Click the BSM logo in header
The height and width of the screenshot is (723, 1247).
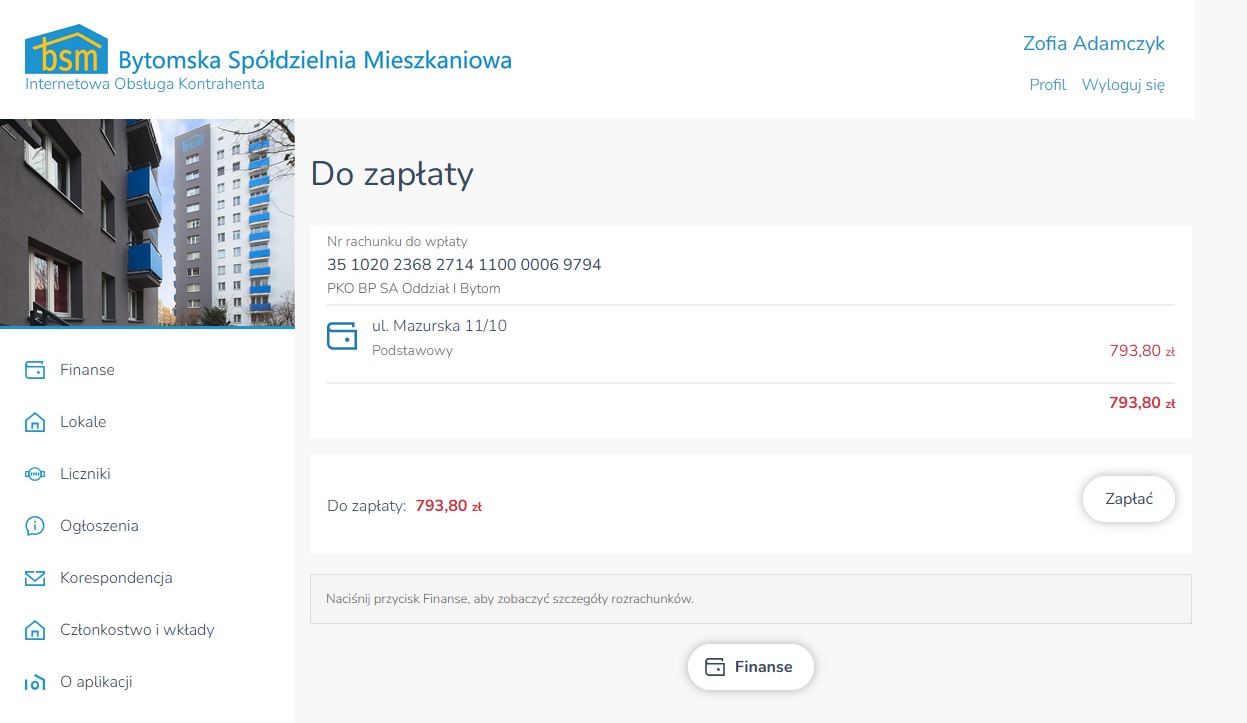tap(66, 51)
